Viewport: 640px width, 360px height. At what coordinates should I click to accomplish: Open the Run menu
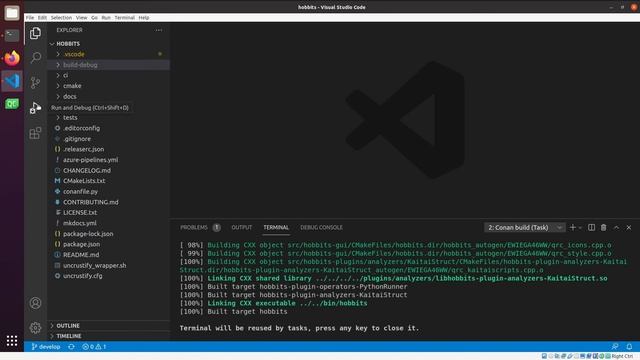106,18
